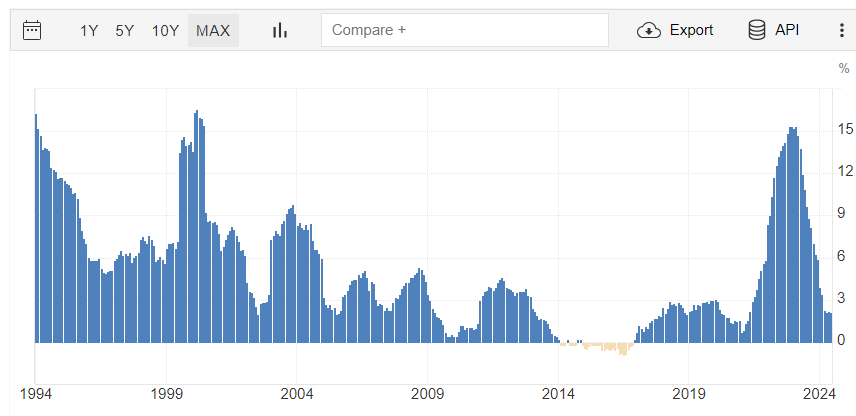Open the three-dot more options menu
The width and height of the screenshot is (856, 416).
[841, 30]
